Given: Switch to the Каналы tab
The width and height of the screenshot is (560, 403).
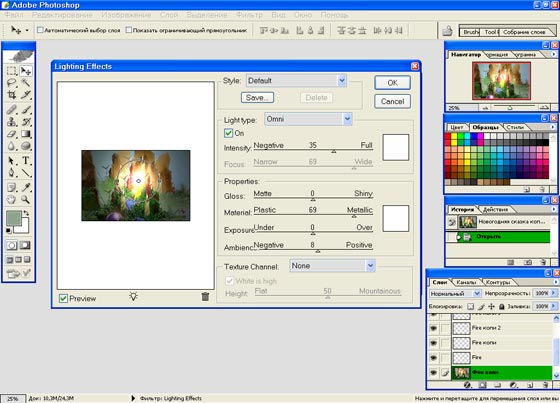Looking at the screenshot, I should 466,282.
